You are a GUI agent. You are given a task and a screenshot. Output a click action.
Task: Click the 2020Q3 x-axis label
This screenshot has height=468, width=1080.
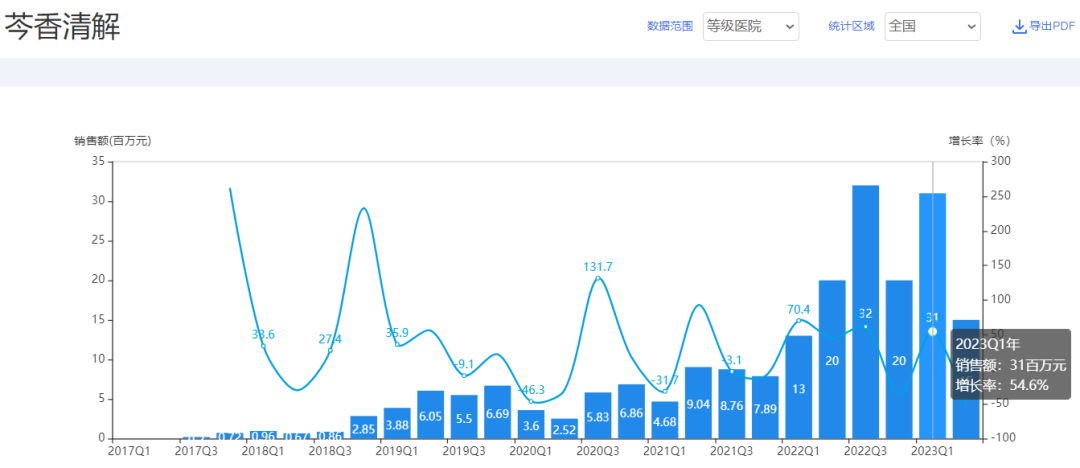[x=598, y=451]
